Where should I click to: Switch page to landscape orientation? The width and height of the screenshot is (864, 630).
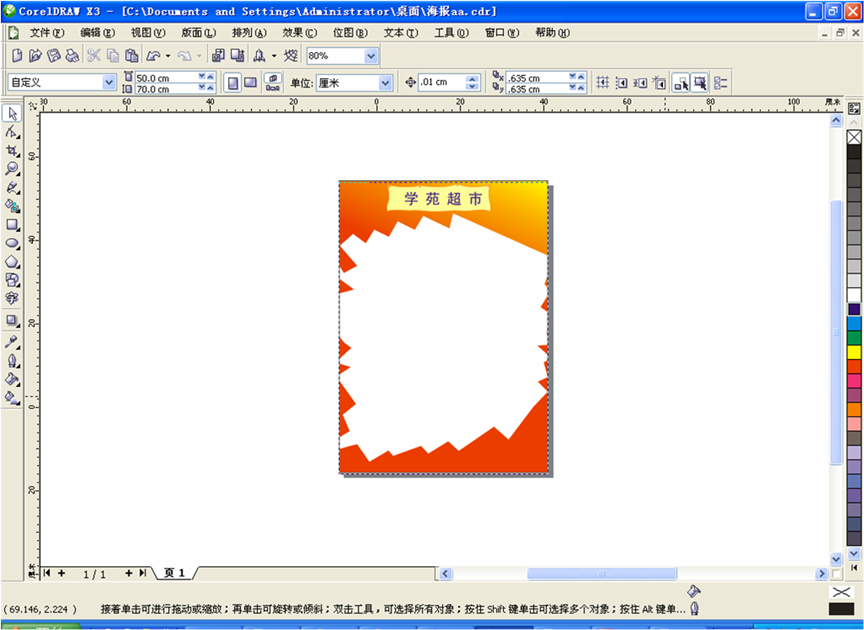251,83
